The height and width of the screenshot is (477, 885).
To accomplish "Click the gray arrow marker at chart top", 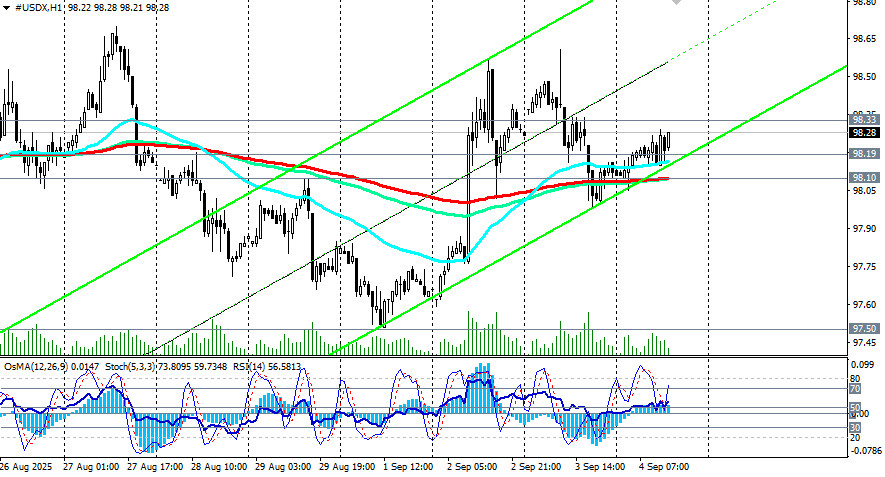I will [676, 2].
